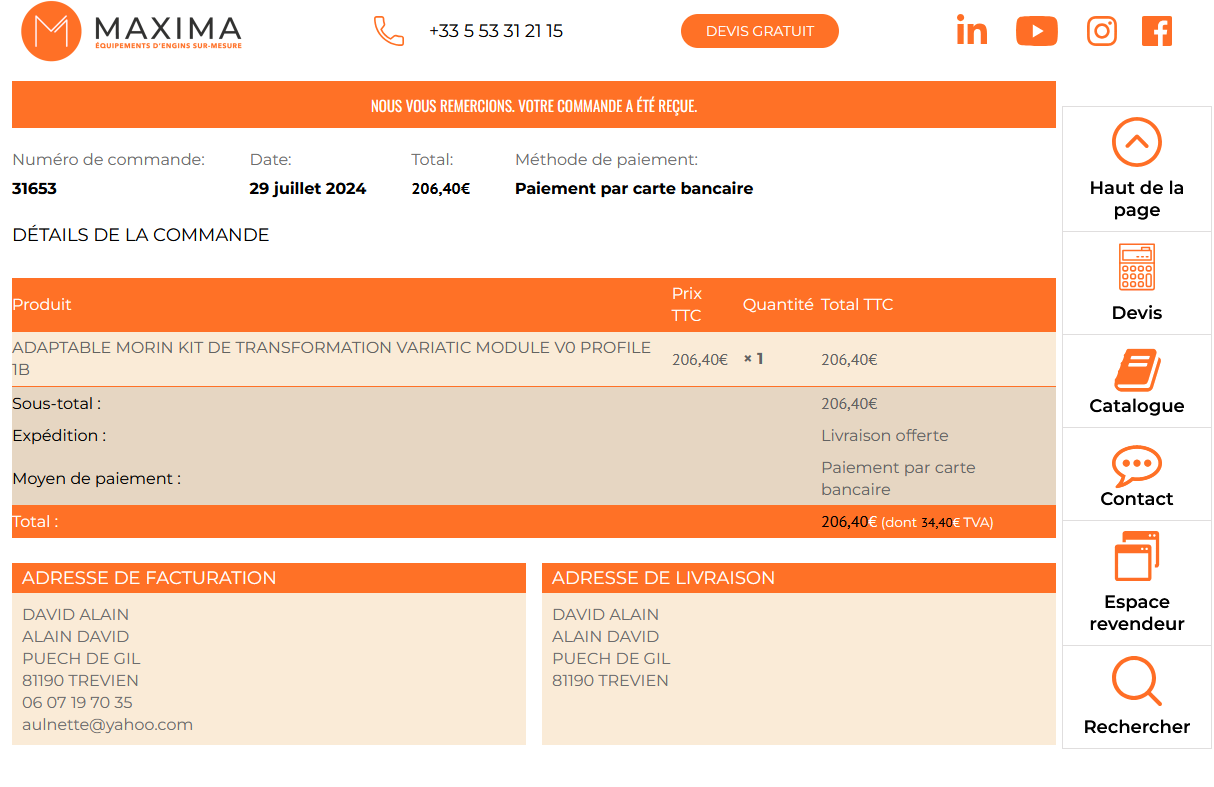1214x787 pixels.
Task: Call the +33 5 53 31 21 15 number
Action: tap(495, 31)
